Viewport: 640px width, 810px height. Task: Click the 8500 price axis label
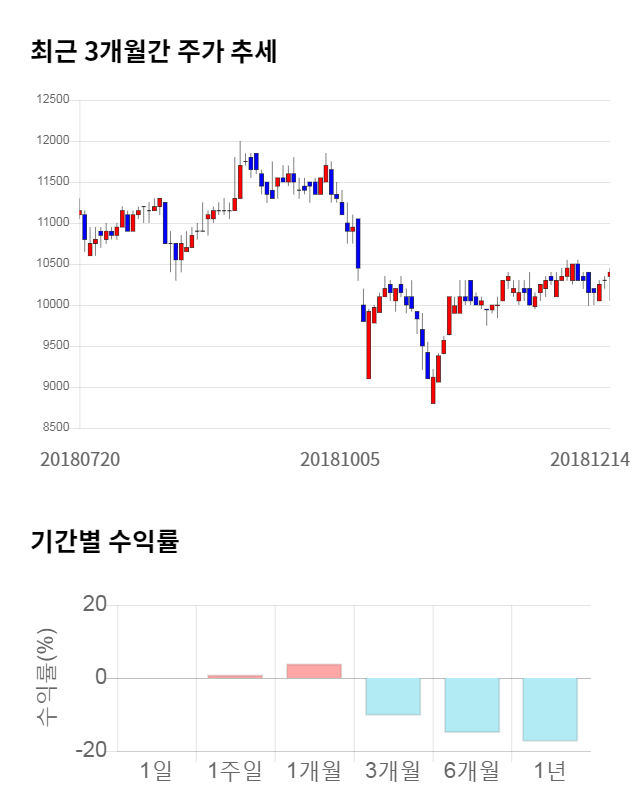[55, 428]
